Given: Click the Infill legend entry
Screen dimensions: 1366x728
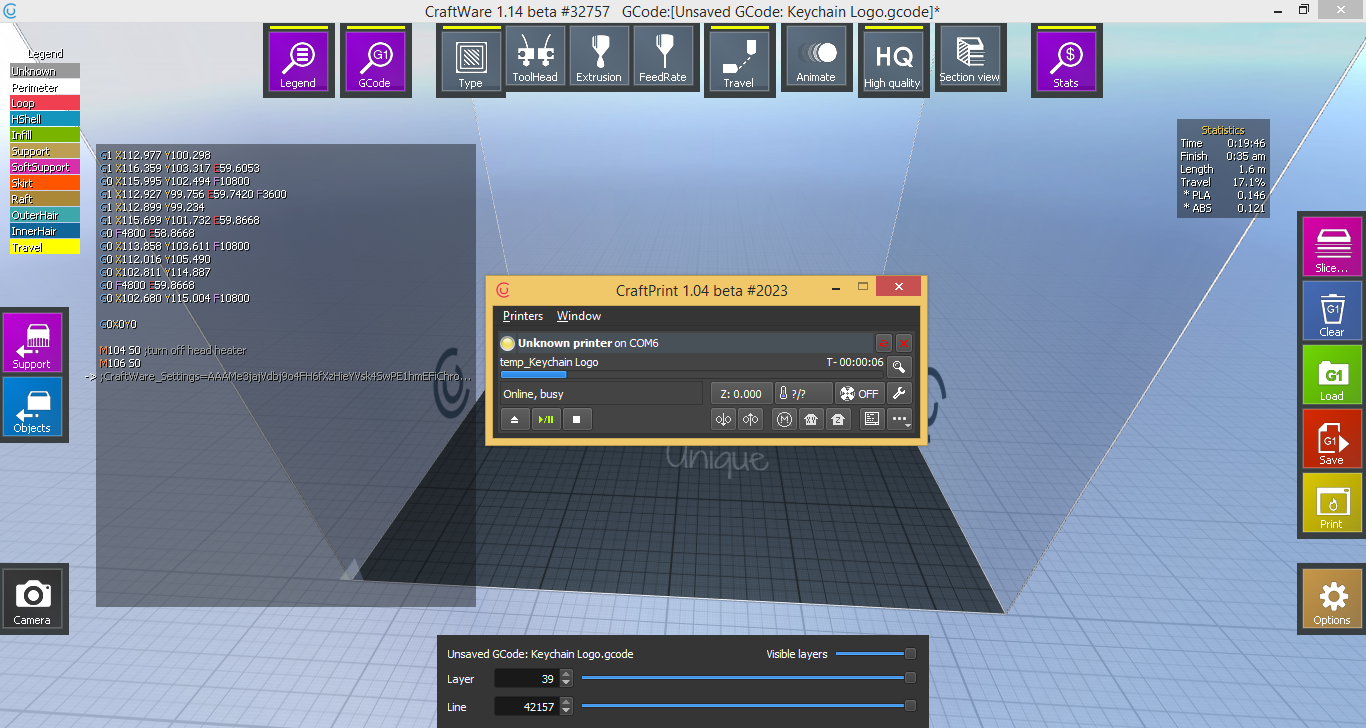Looking at the screenshot, I should pyautogui.click(x=45, y=135).
